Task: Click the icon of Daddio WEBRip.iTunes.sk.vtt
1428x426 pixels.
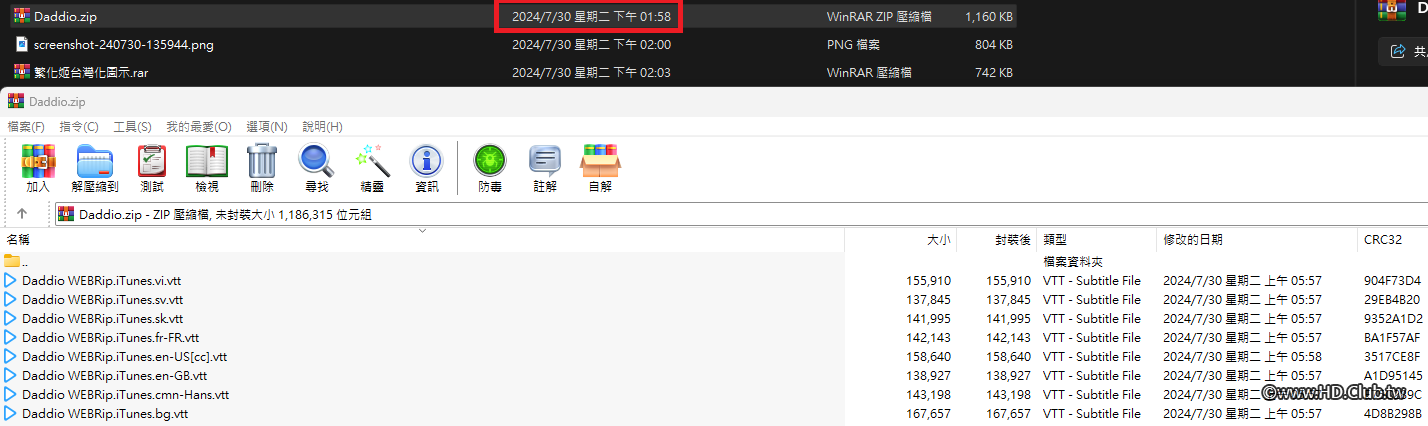Action: point(11,318)
